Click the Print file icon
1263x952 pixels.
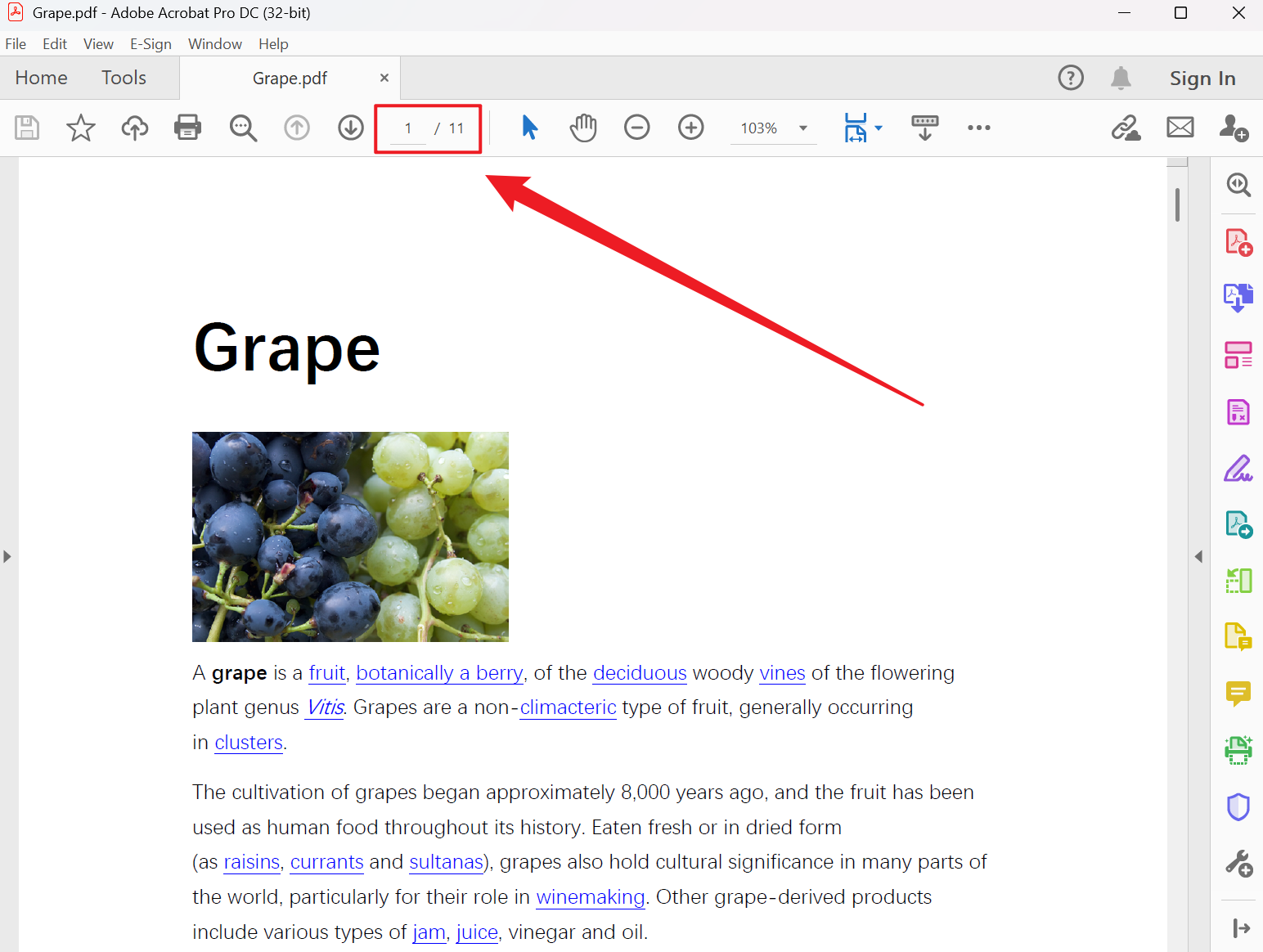point(187,128)
